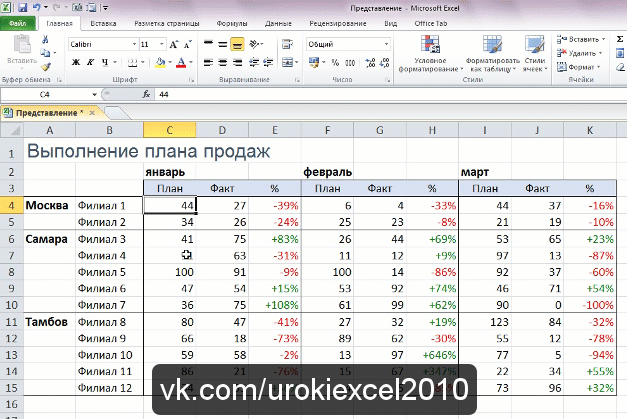Image resolution: width=627 pixels, height=419 pixels.
Task: Expand the Calibri font name dropdown
Action: [x=134, y=44]
